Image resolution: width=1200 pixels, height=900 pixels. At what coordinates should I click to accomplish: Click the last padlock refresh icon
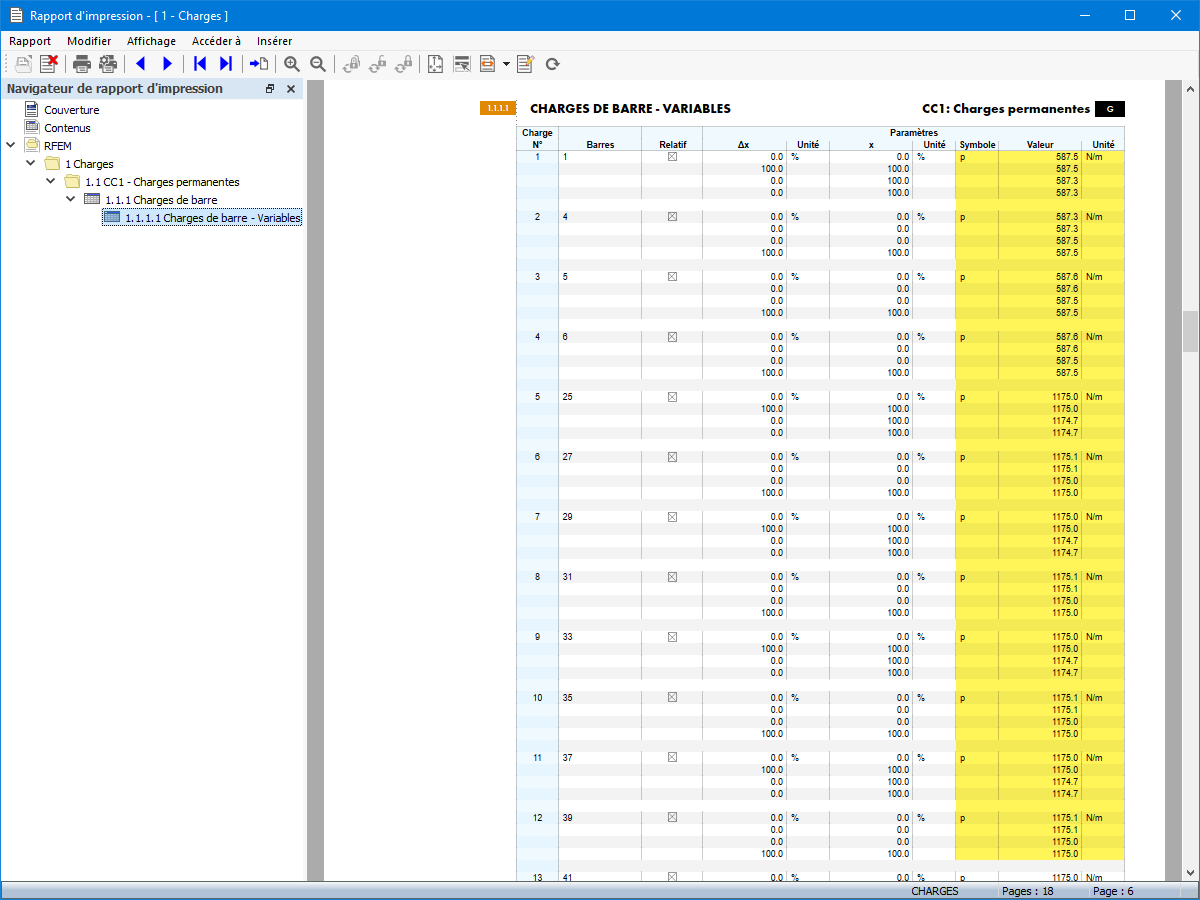point(403,64)
